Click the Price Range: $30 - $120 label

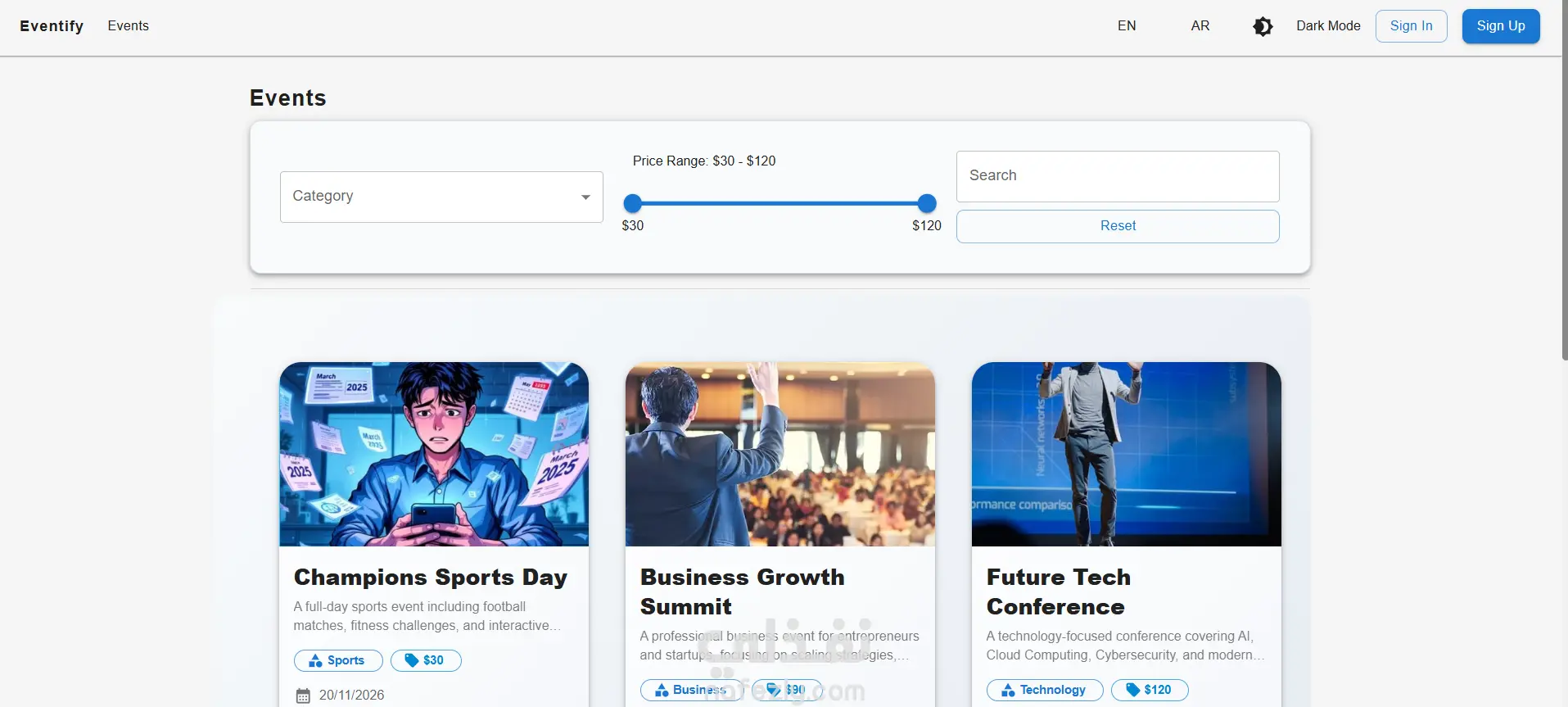[x=704, y=161]
